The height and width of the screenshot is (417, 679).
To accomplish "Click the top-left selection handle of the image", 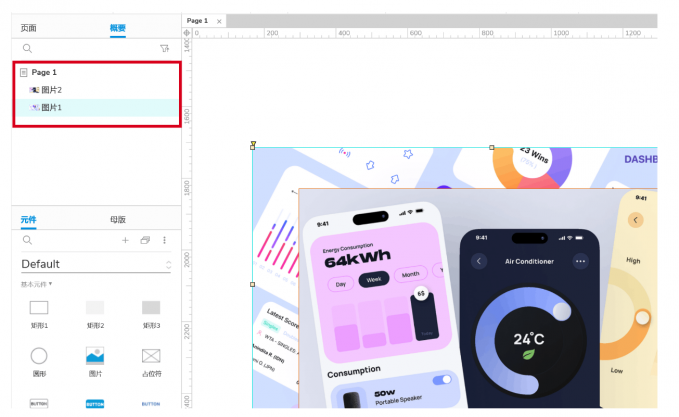I will [x=253, y=147].
